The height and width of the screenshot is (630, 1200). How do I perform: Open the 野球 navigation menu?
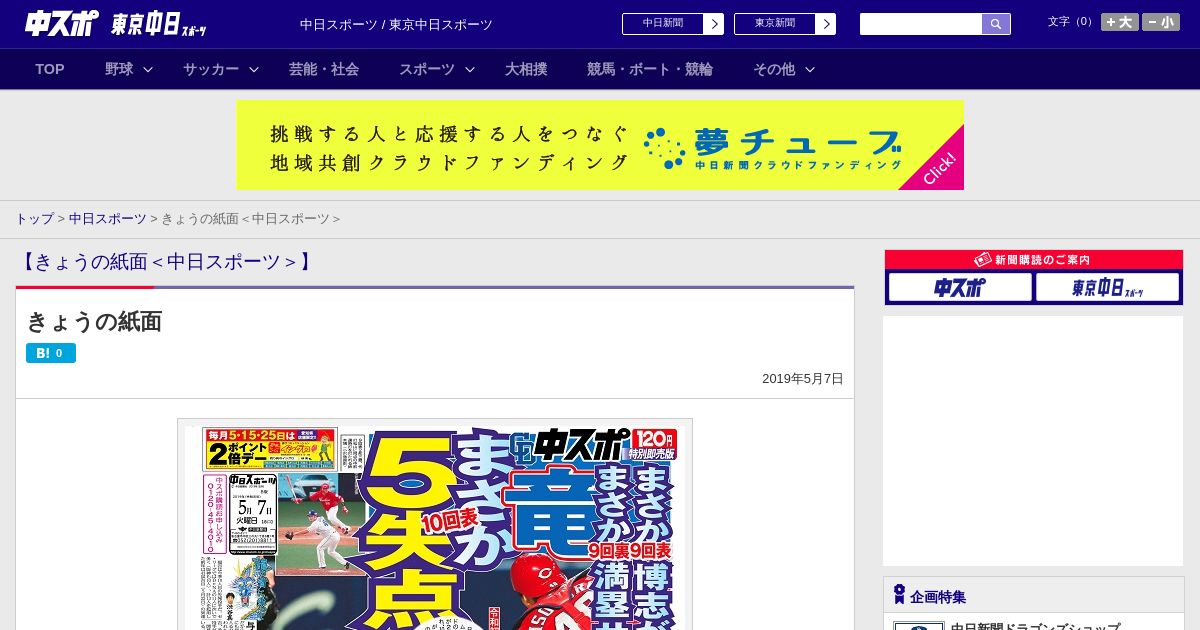[119, 69]
